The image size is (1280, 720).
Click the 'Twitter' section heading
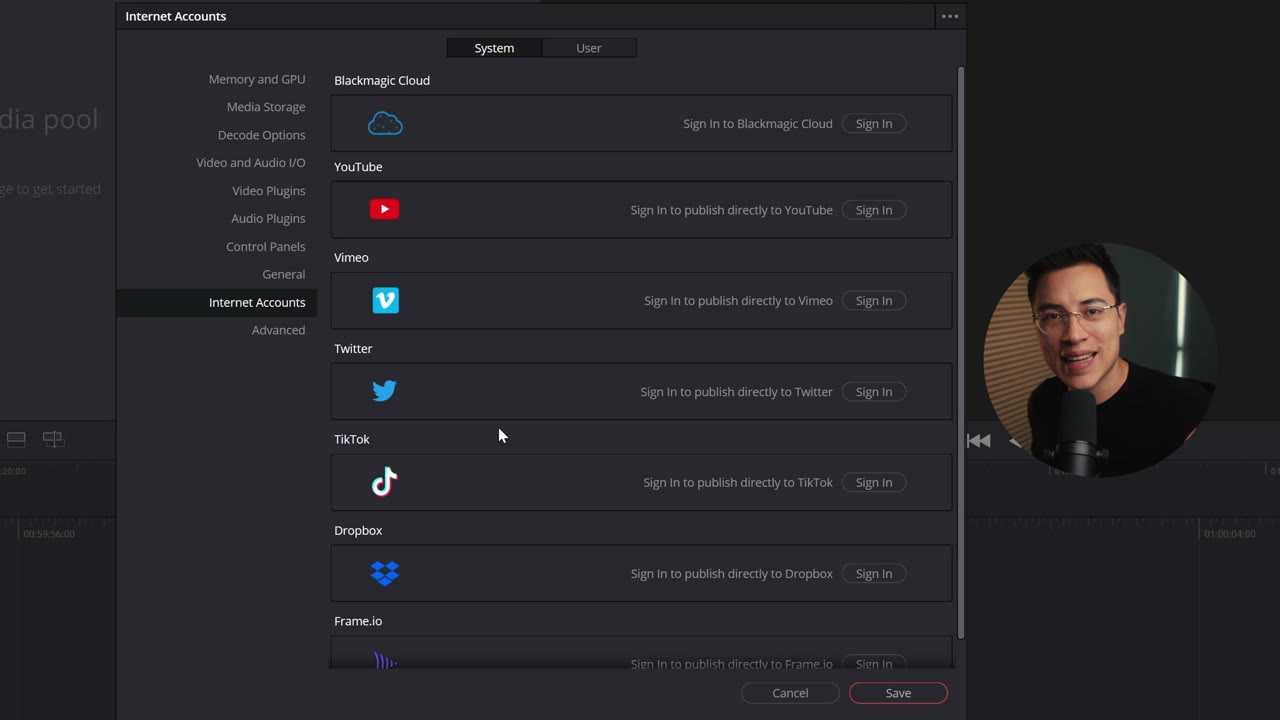[353, 349]
